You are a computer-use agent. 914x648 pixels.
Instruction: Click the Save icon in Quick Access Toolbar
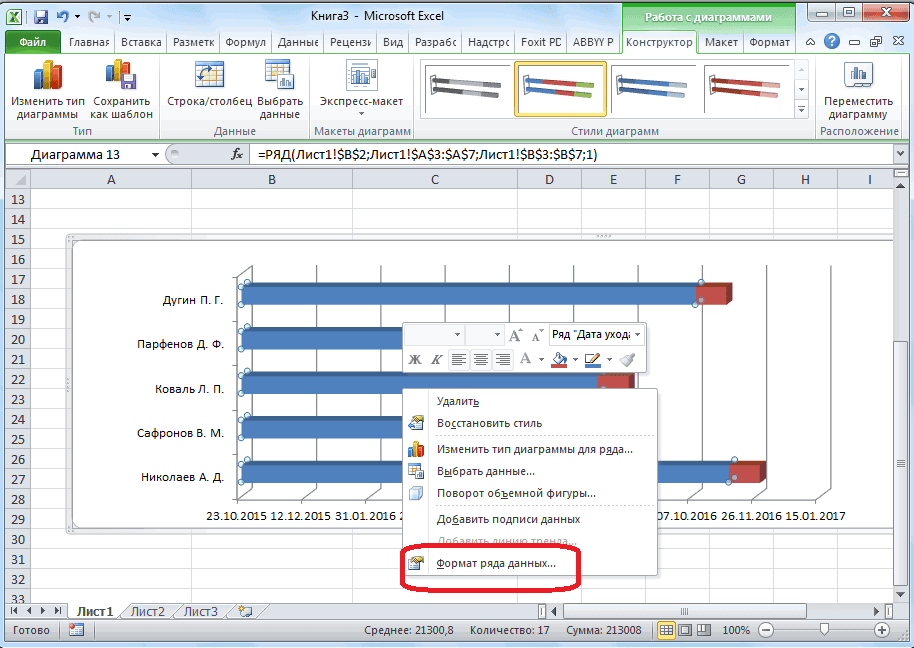click(x=40, y=17)
